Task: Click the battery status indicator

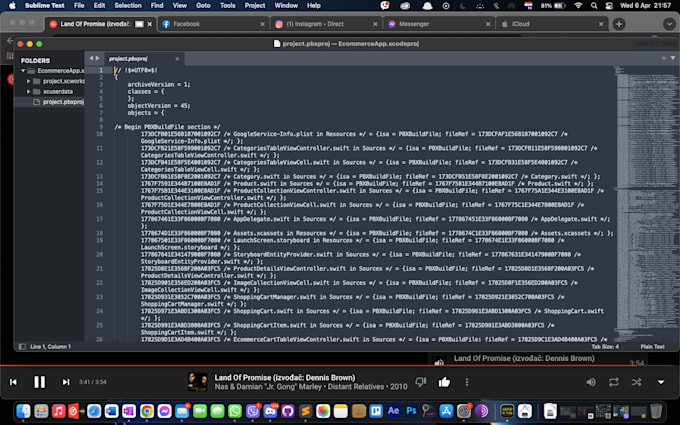Action: point(554,6)
